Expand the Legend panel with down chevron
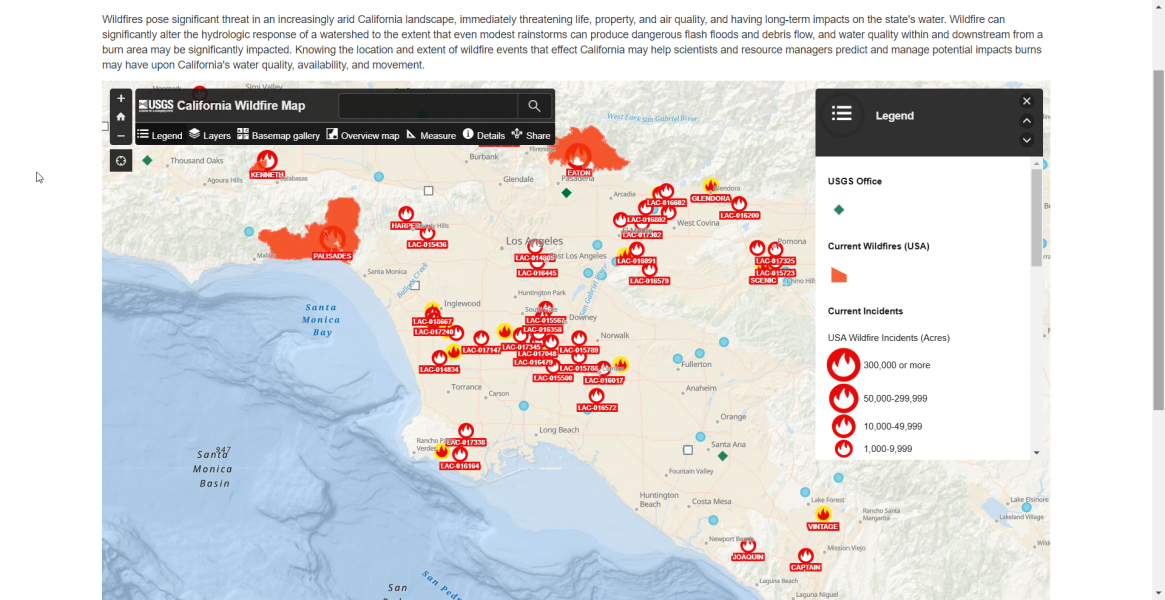This screenshot has width=1165, height=600. point(1026,140)
